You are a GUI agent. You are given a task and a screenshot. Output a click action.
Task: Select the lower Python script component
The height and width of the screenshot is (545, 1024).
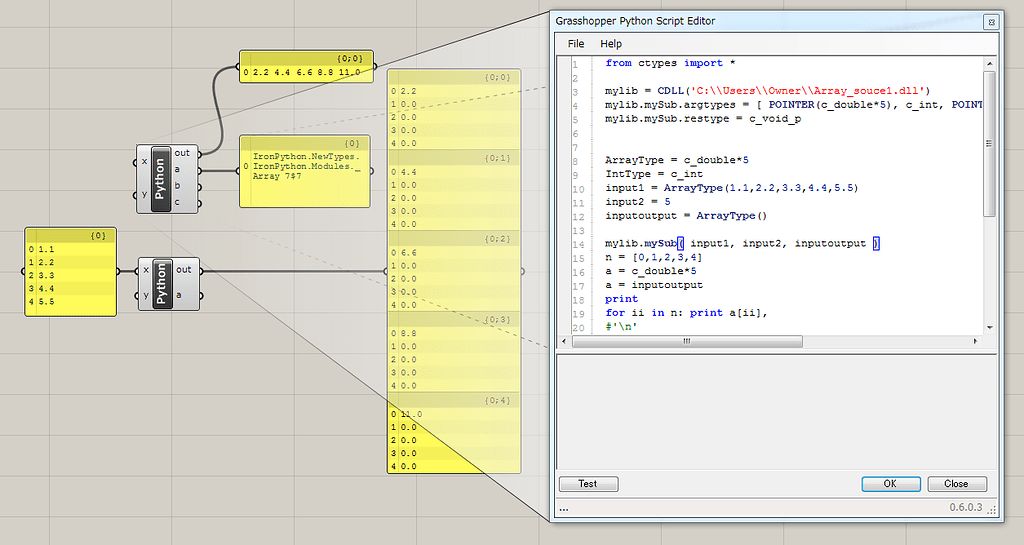(x=160, y=282)
